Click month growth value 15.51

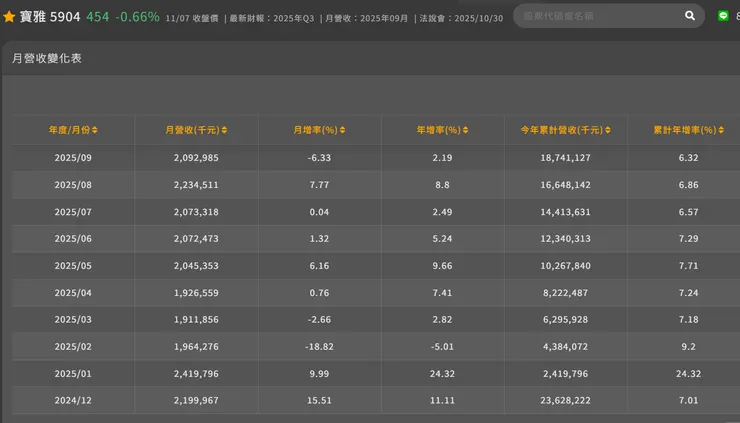[320, 400]
